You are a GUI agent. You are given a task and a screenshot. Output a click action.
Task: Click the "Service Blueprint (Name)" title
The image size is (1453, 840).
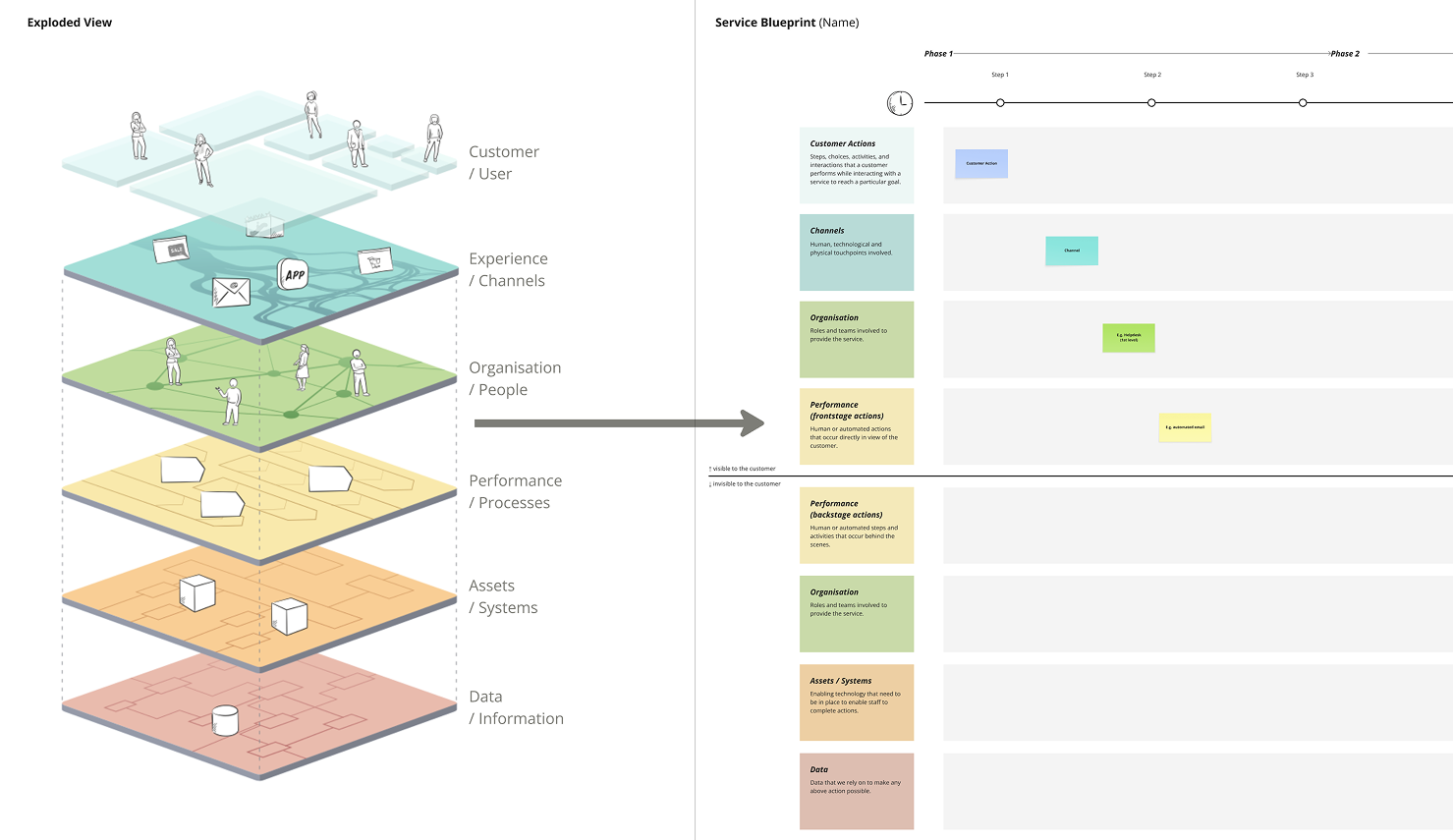click(x=787, y=23)
